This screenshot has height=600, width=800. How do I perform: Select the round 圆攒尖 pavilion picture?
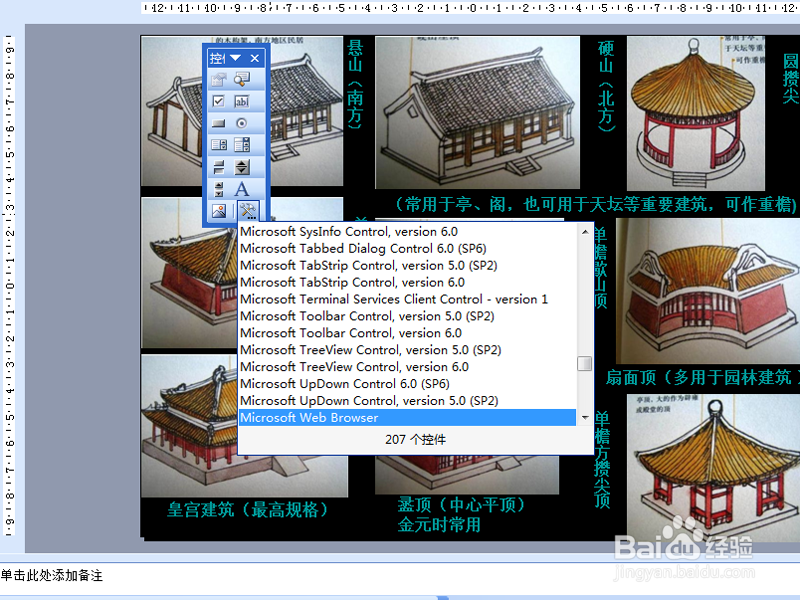(x=695, y=113)
